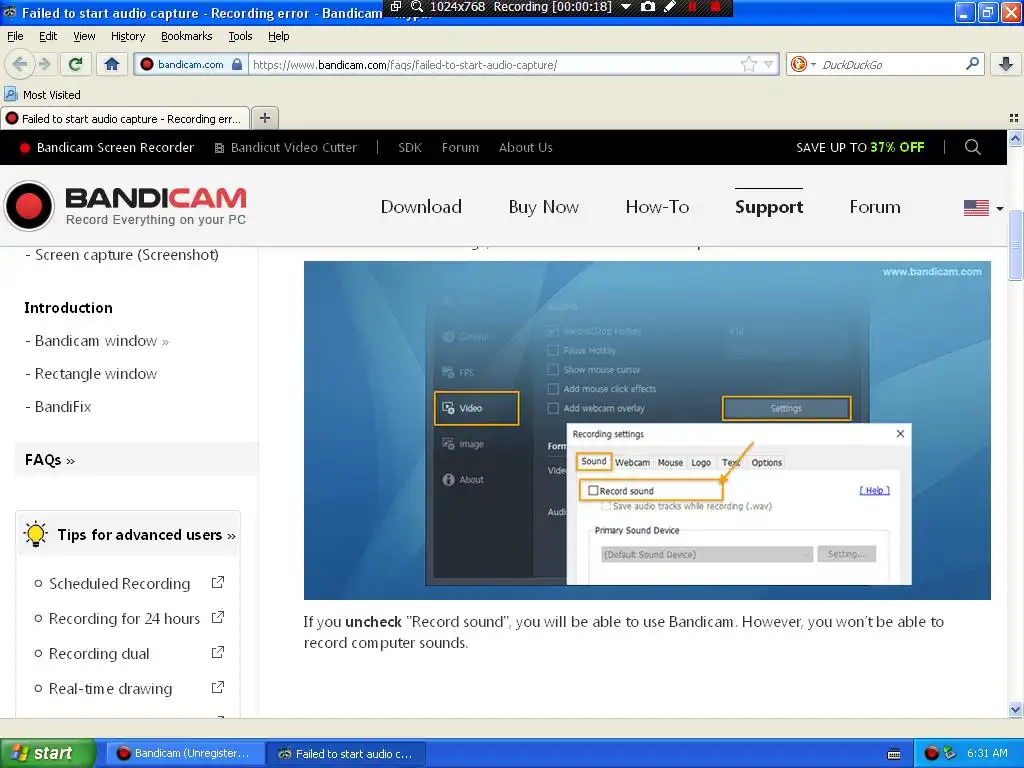Select the Failed to start audio capture tab

(125, 118)
